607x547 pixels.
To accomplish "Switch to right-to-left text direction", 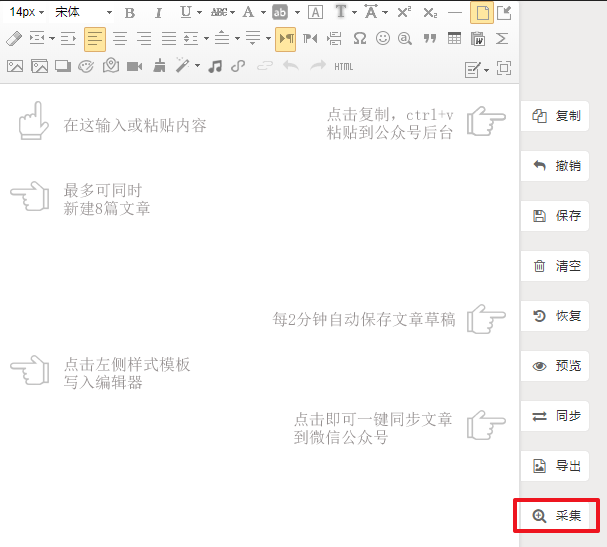I will [310, 38].
